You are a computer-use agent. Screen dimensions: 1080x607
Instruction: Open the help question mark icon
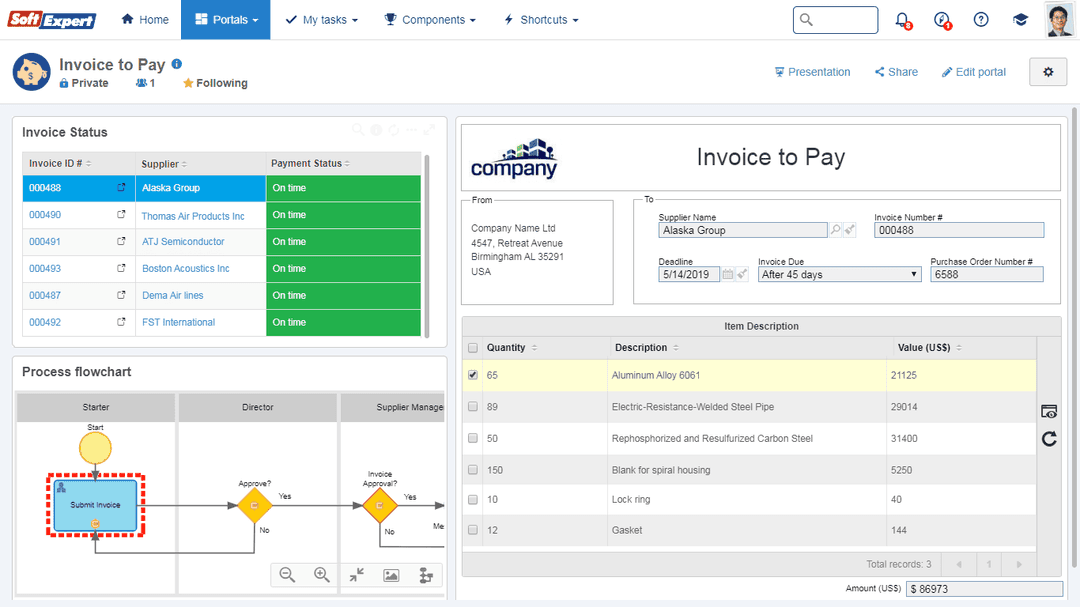point(980,19)
